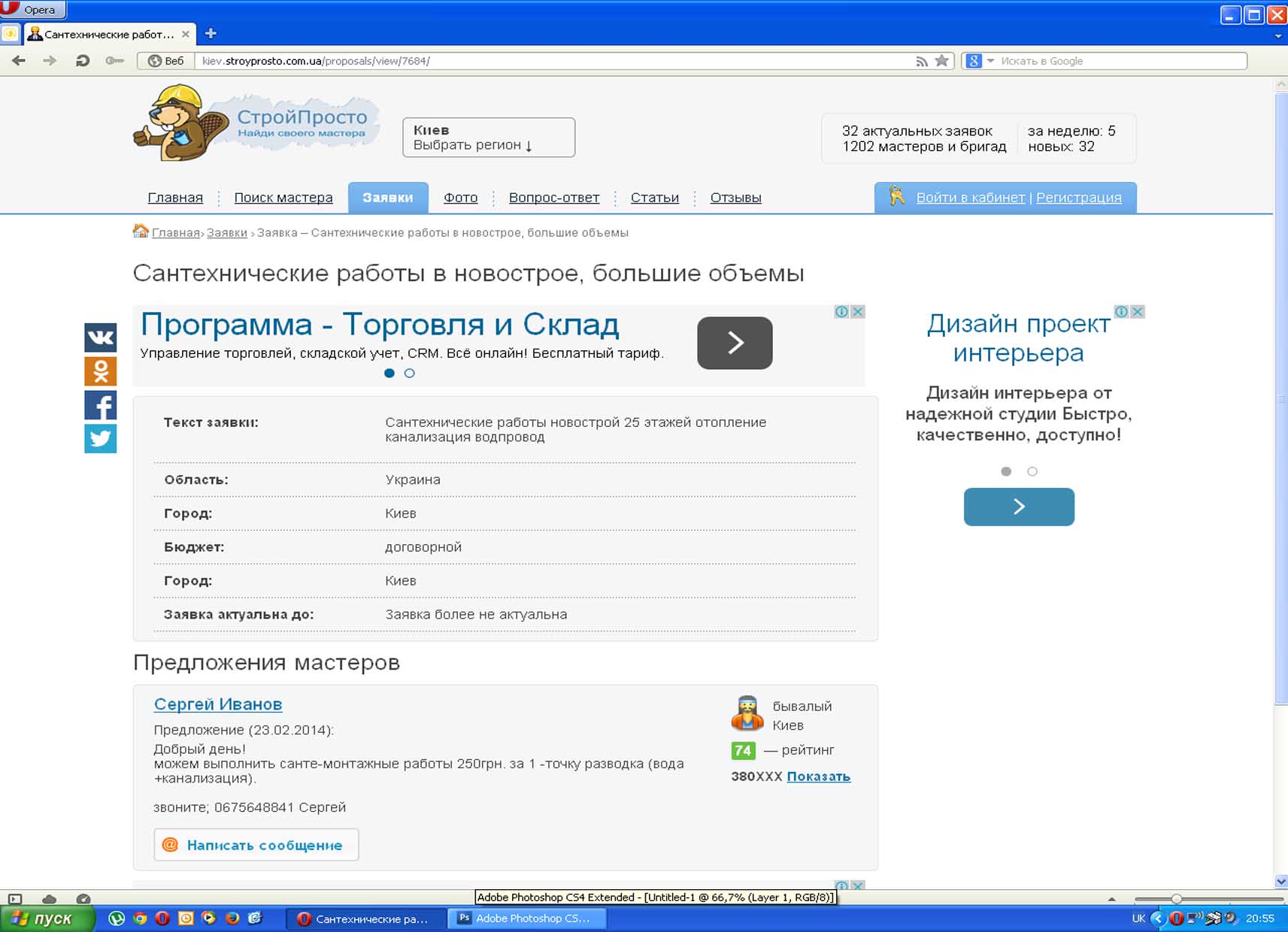Click the blue arrow button on side ad

1019,507
